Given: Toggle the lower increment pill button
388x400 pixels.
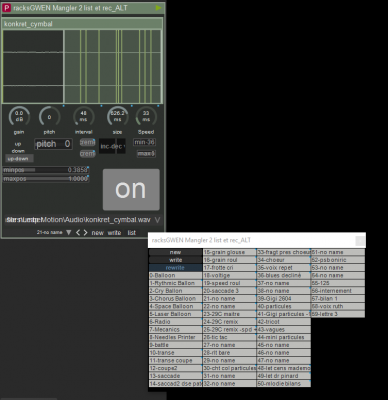Looking at the screenshot, I should click(x=87, y=154).
